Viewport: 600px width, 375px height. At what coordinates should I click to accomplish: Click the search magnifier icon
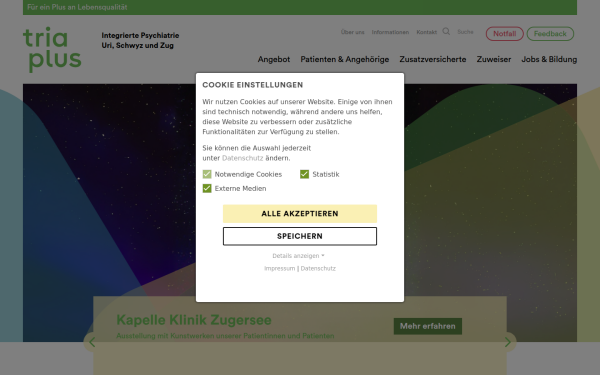(x=446, y=31)
